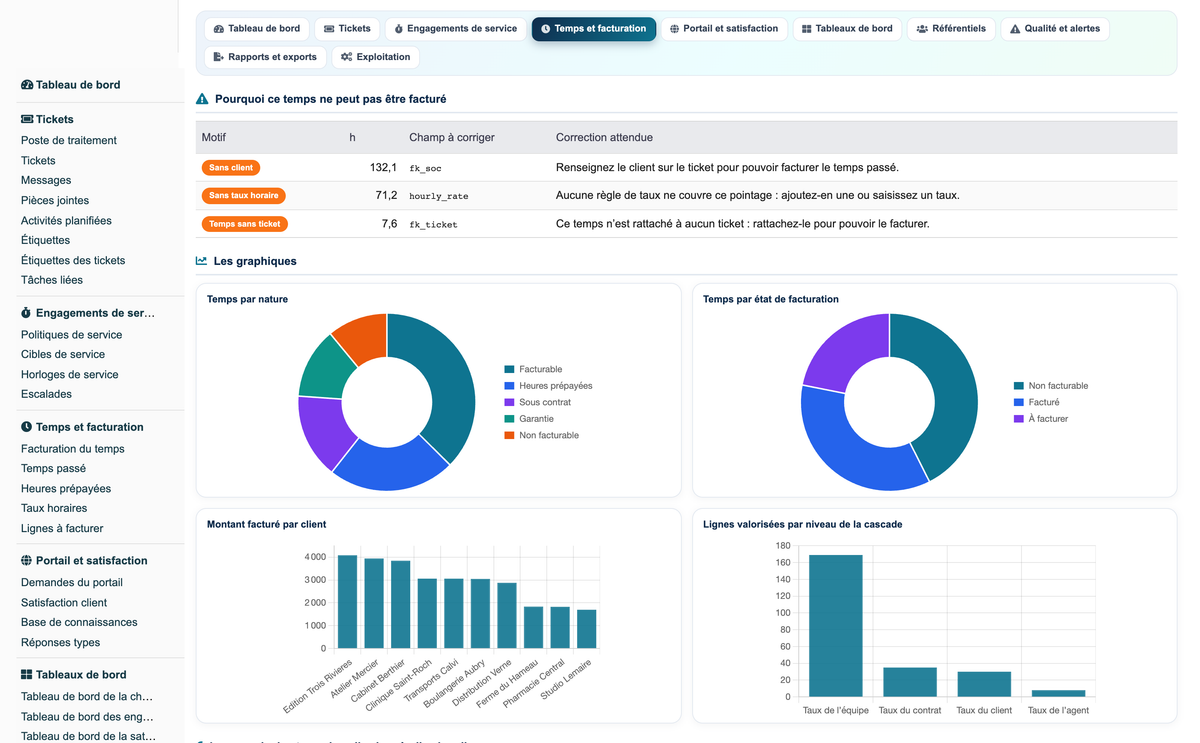This screenshot has width=1200, height=743.
Task: Click the clock icon beside Temps et facturation
Action: coord(27,427)
